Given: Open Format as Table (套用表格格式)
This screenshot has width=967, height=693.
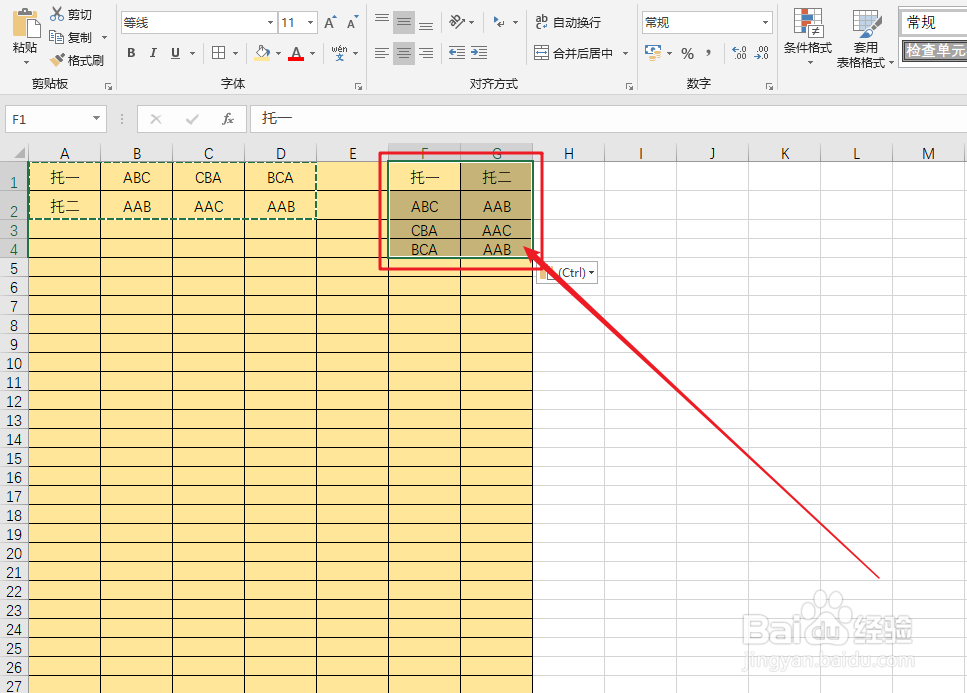Looking at the screenshot, I should pos(865,38).
